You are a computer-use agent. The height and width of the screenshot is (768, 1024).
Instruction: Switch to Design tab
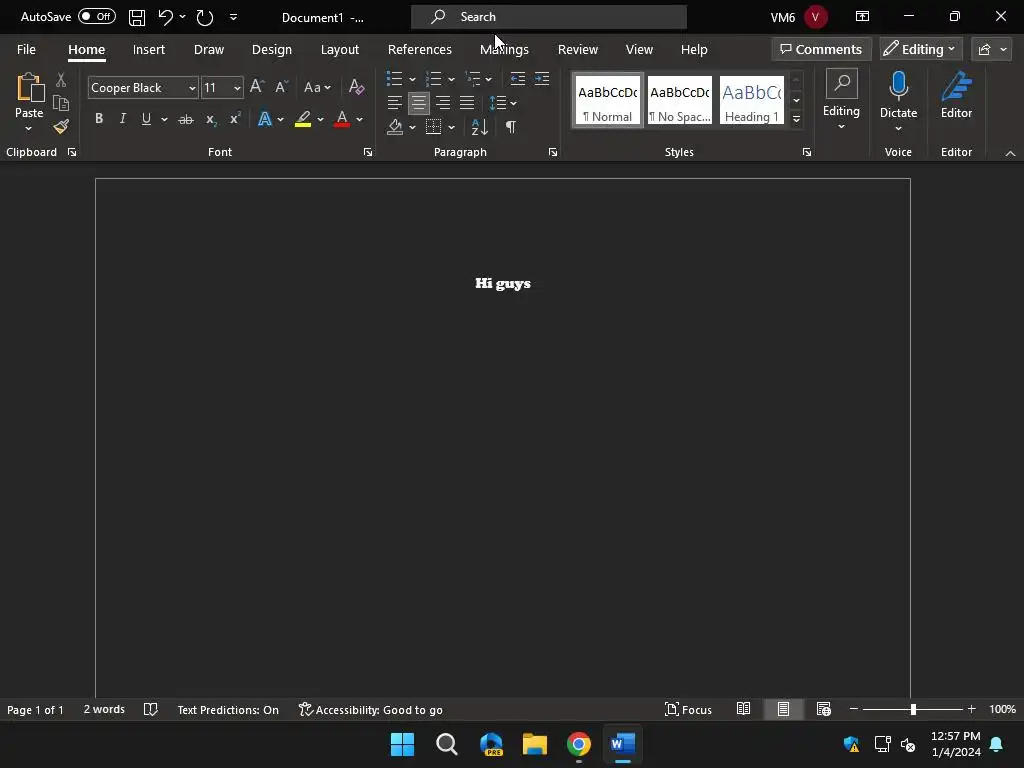tap(272, 50)
